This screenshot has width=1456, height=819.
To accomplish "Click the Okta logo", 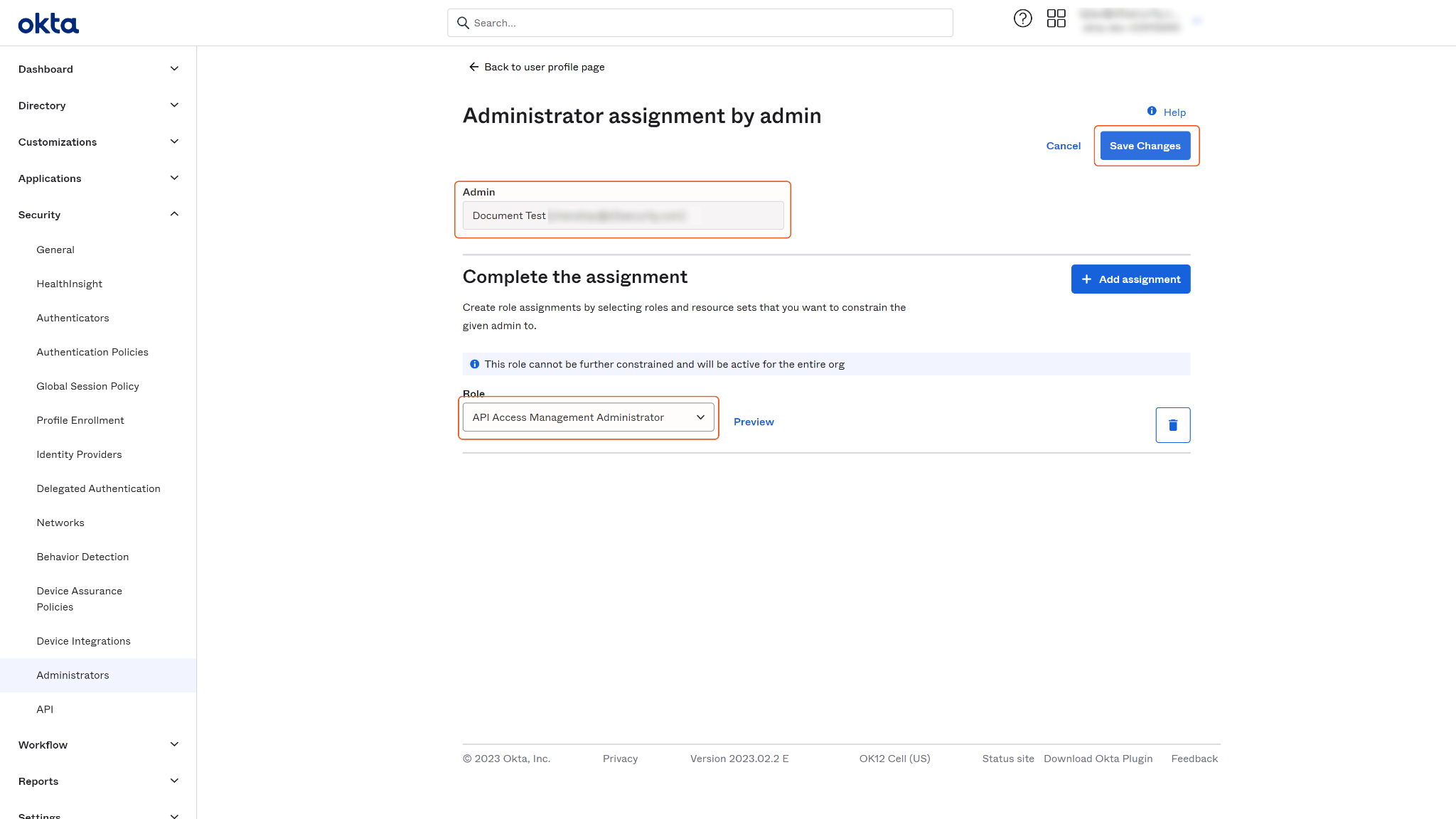I will pyautogui.click(x=48, y=23).
